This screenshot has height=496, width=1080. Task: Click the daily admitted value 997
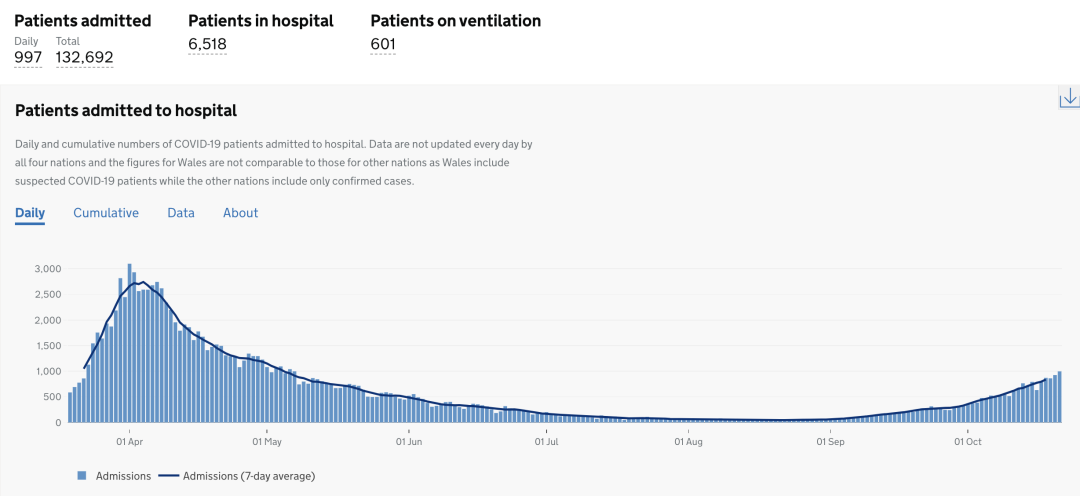click(28, 58)
